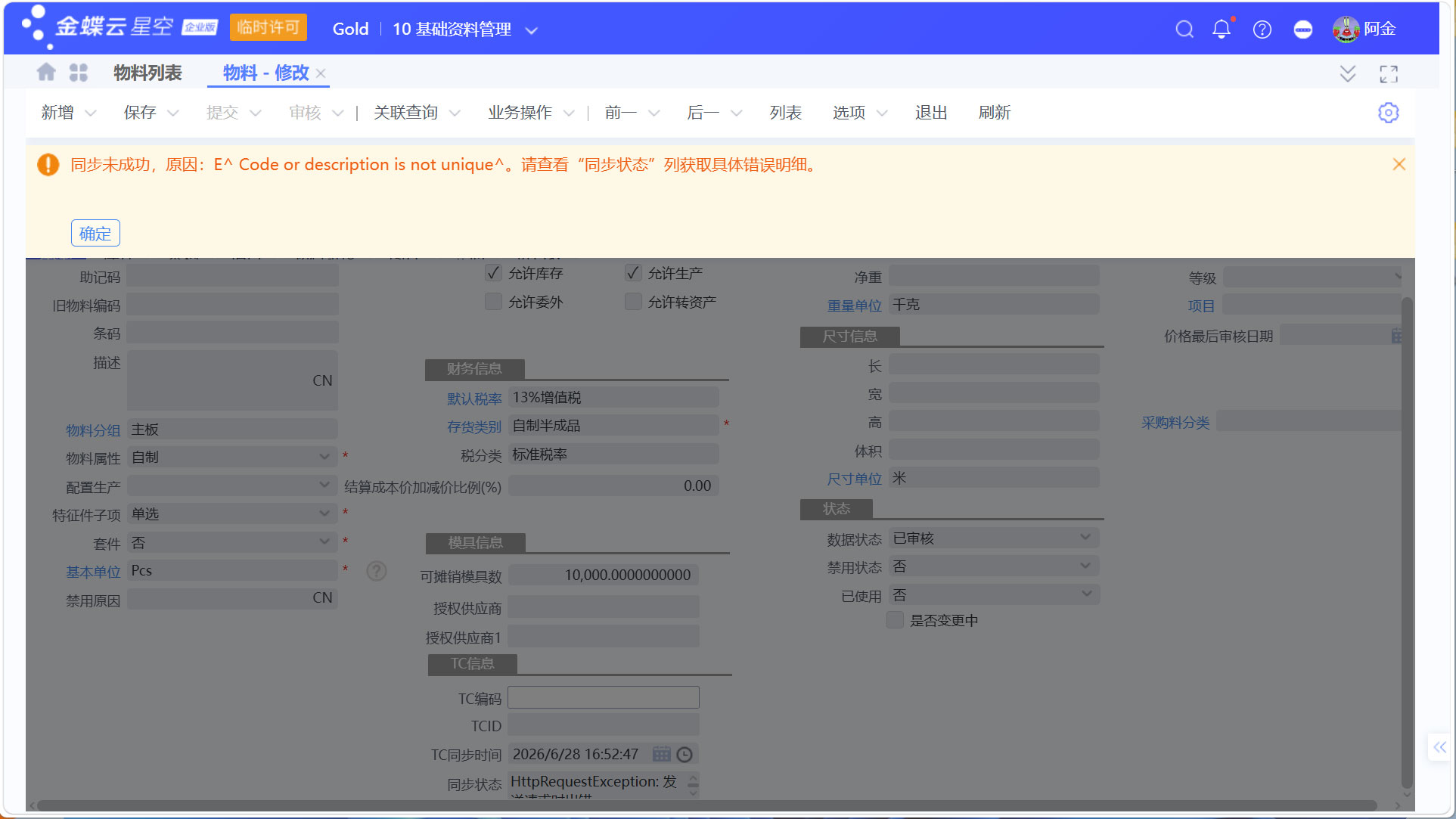The image size is (1456, 819).
Task: Close the 物料 - 修改 tab
Action: tap(321, 73)
